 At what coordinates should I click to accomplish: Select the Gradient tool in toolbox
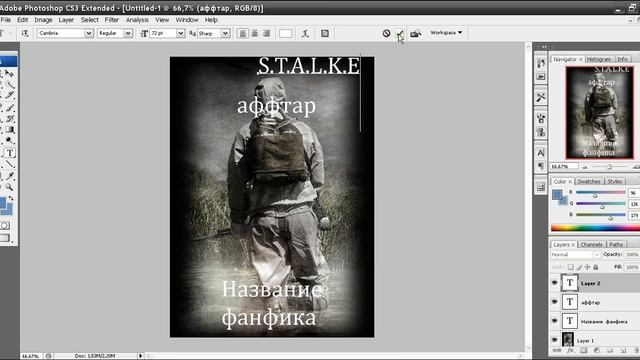tap(10, 129)
